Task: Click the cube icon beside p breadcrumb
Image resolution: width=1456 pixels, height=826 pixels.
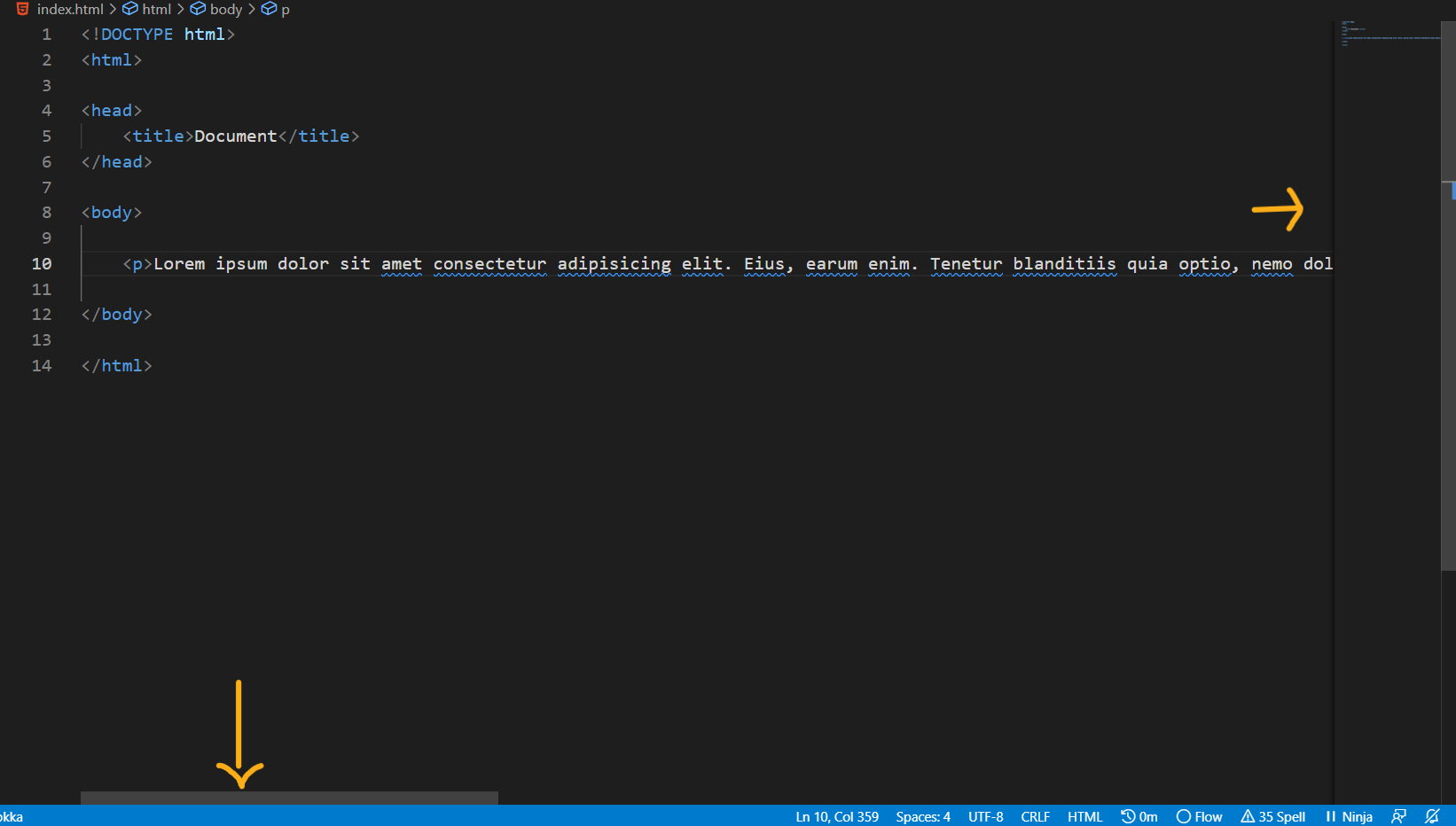Action: [269, 9]
